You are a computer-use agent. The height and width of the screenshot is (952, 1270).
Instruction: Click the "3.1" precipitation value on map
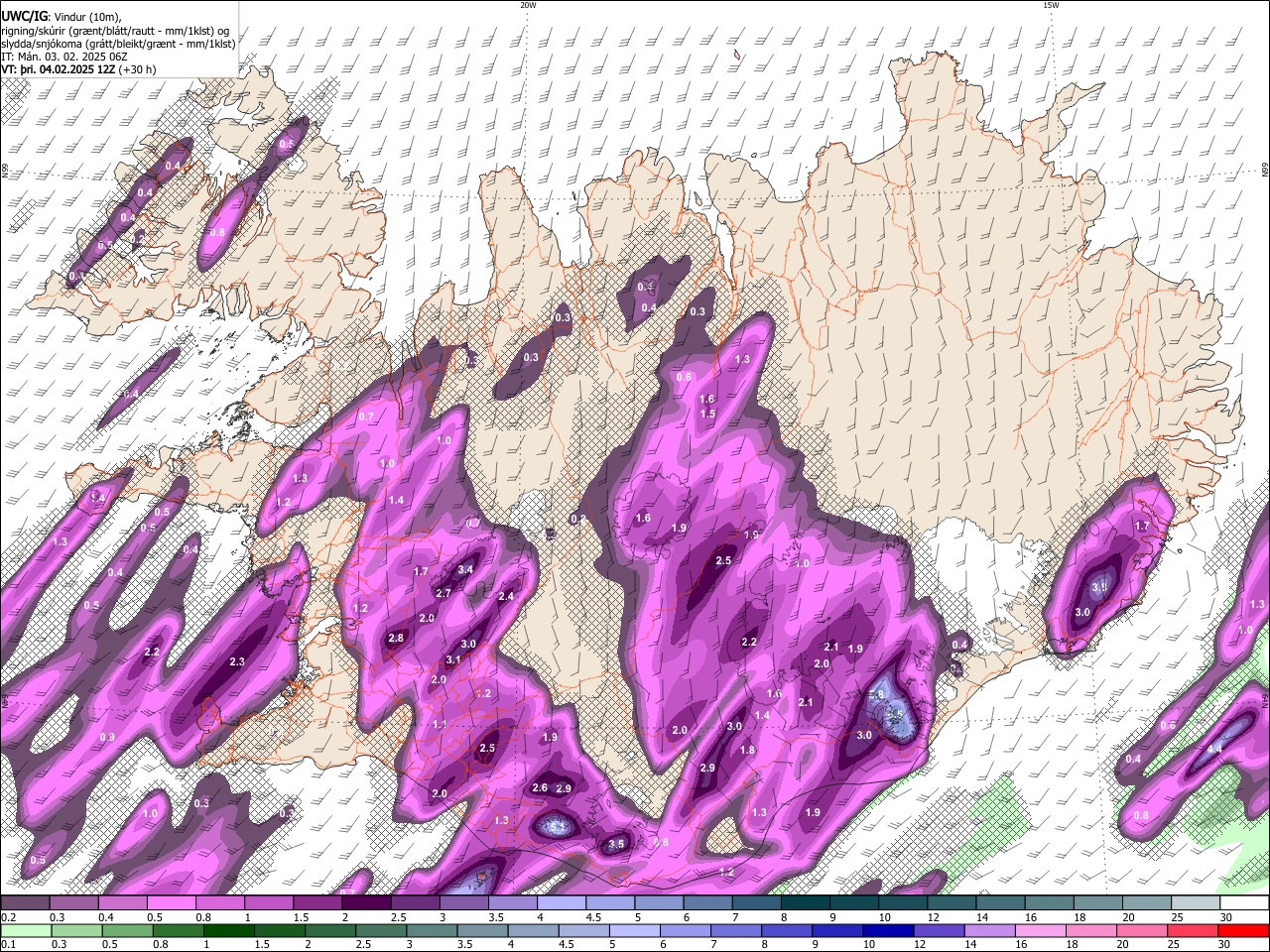point(453,659)
